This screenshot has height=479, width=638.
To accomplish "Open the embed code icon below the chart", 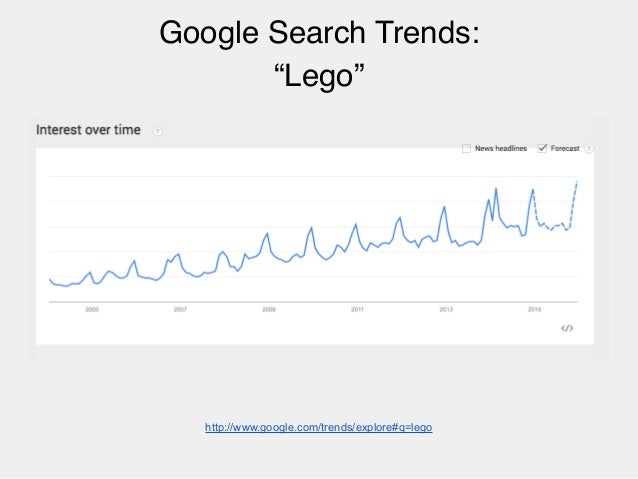I will click(567, 328).
